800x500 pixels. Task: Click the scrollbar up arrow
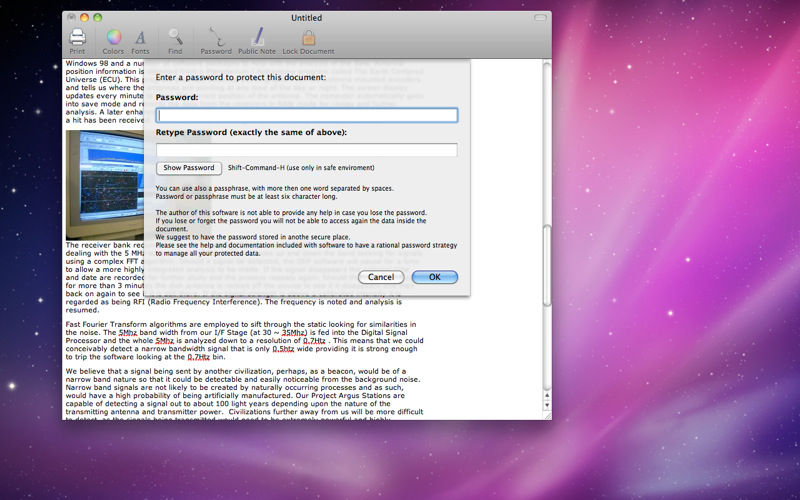point(547,395)
